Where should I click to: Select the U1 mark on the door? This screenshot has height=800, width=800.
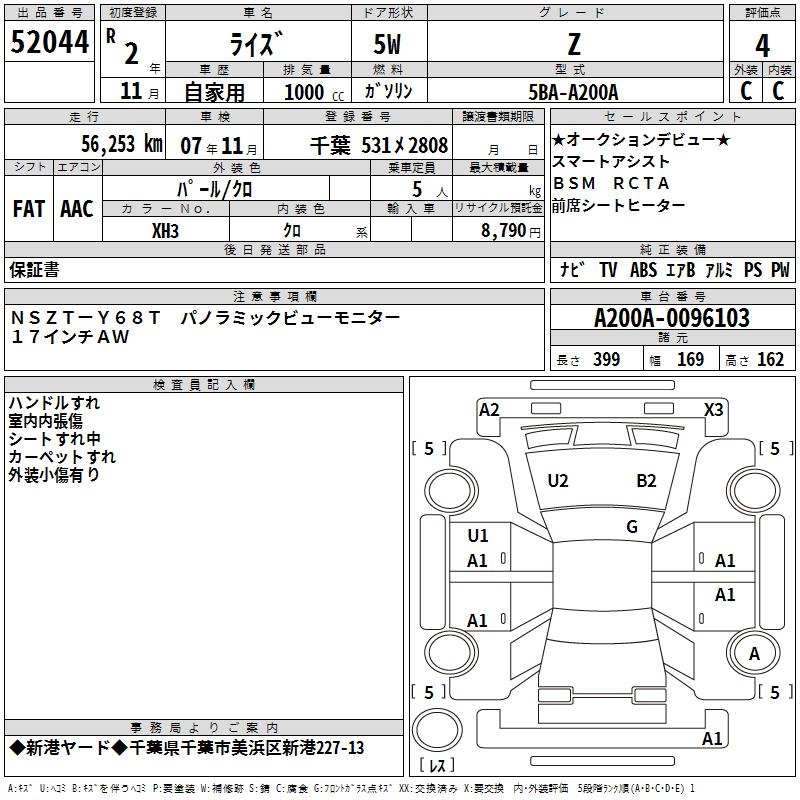(x=478, y=536)
